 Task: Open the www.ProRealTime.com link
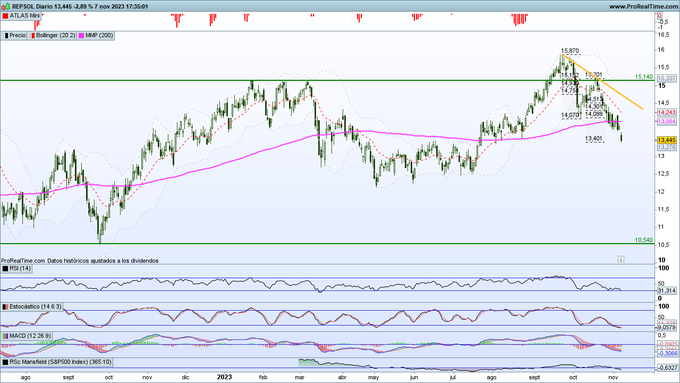tap(643, 7)
